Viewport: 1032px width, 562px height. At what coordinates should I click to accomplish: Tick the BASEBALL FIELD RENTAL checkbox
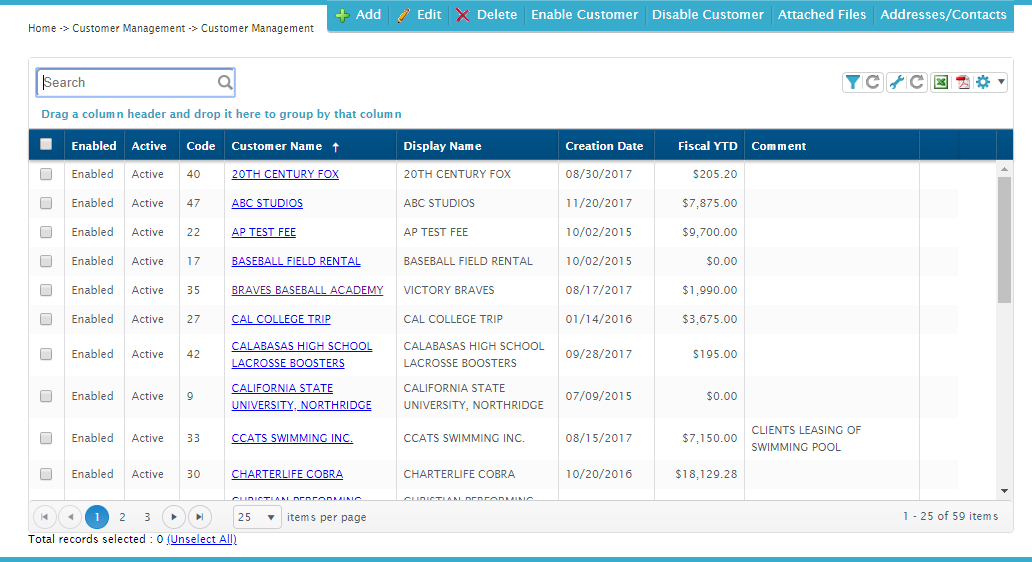[46, 261]
